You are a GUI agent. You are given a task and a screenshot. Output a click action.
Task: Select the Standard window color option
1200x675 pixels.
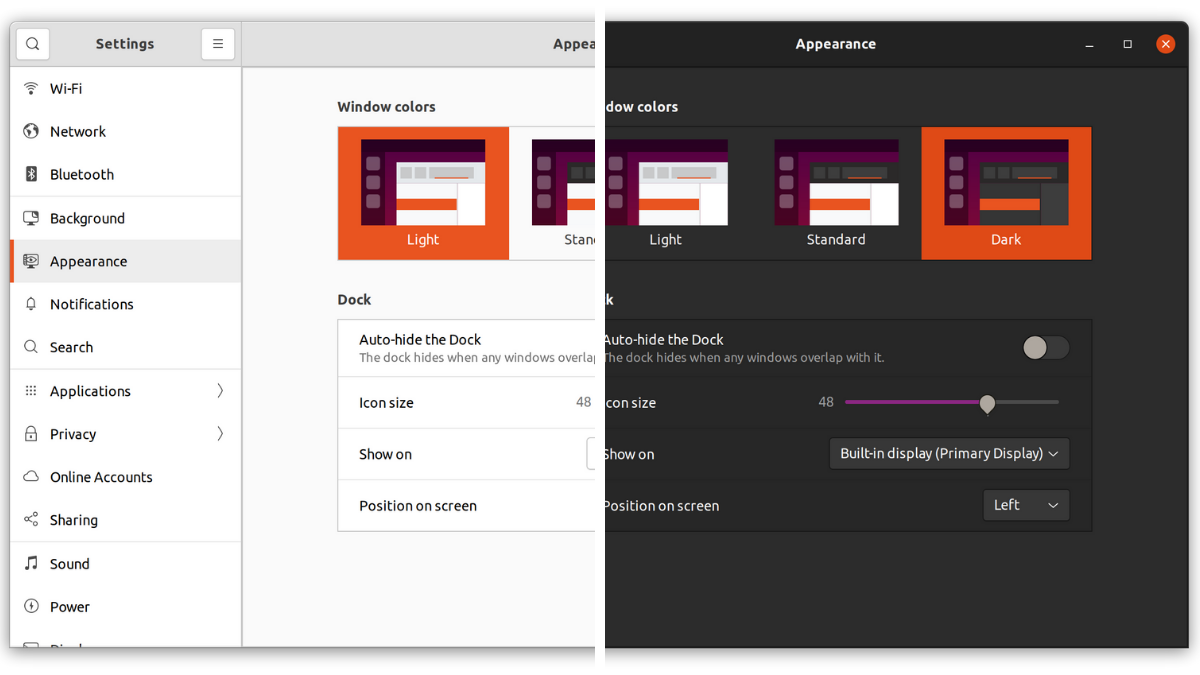pyautogui.click(x=836, y=193)
